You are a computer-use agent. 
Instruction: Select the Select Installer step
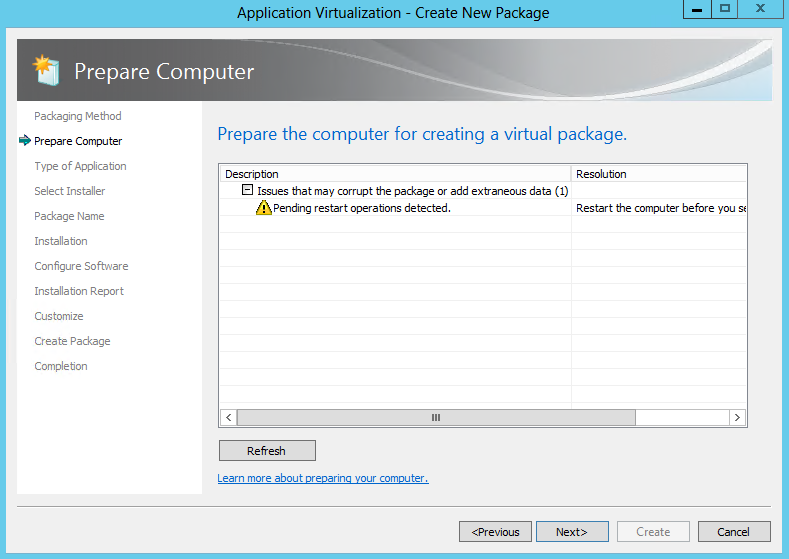(69, 191)
